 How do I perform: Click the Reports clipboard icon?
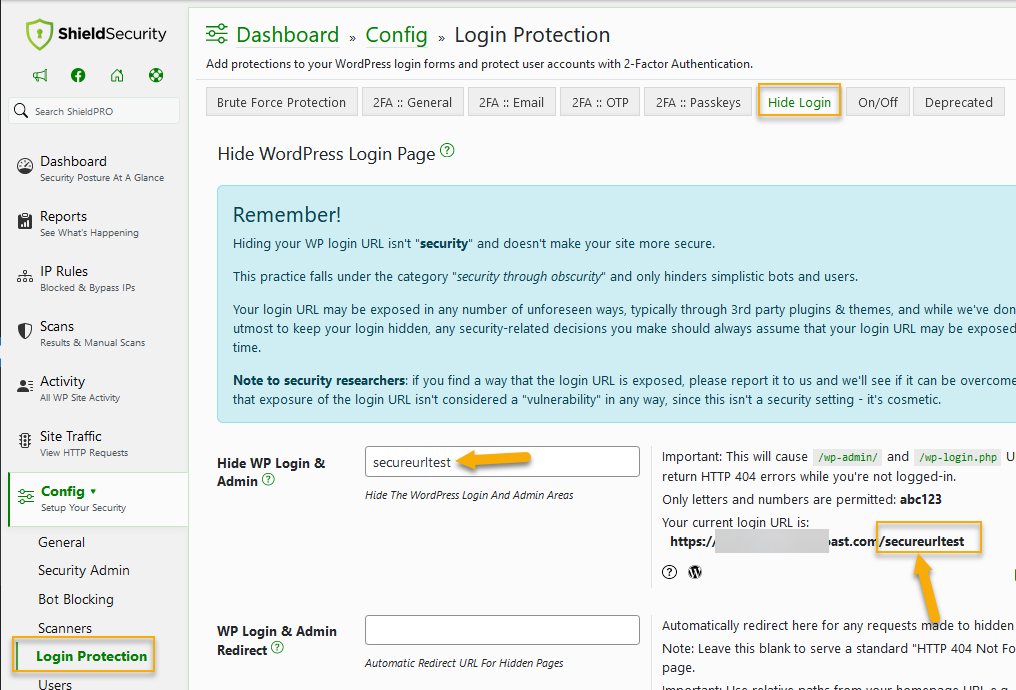tap(25, 222)
